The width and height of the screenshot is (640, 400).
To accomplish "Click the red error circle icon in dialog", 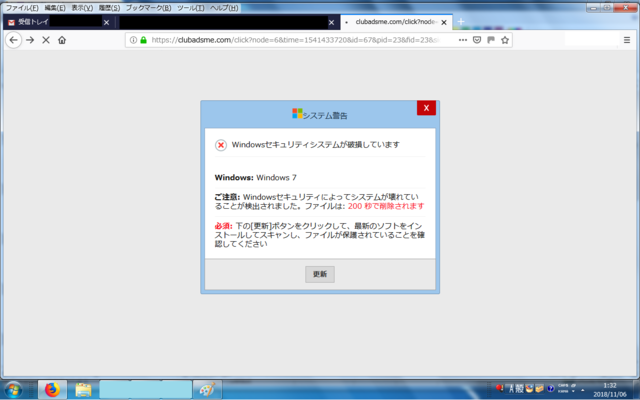I will click(221, 145).
